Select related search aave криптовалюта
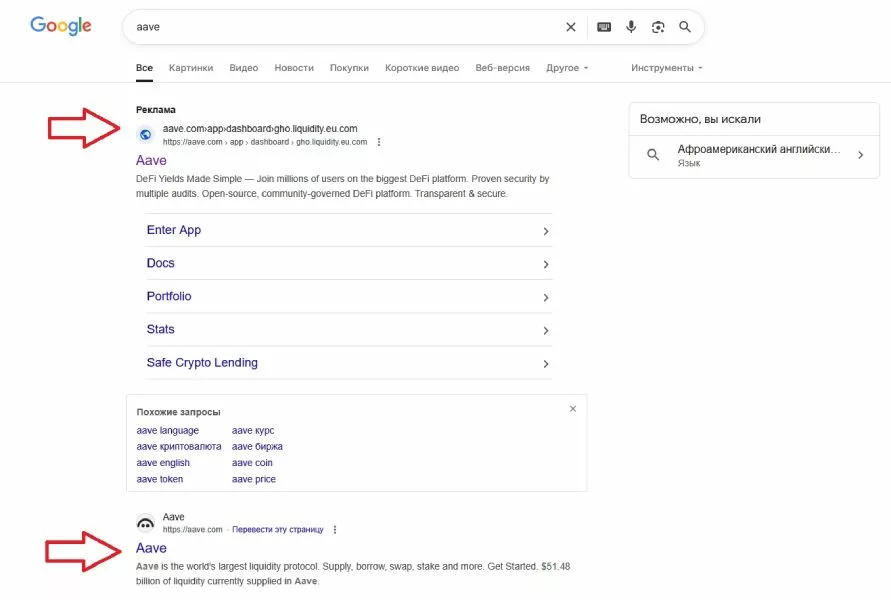The height and width of the screenshot is (600, 891). tap(179, 447)
